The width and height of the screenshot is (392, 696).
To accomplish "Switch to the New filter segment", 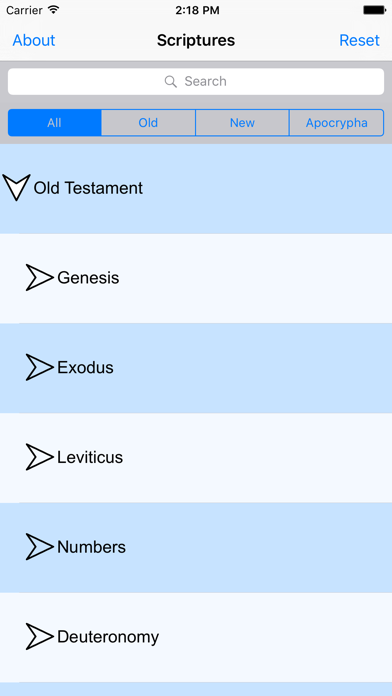I will click(x=242, y=123).
